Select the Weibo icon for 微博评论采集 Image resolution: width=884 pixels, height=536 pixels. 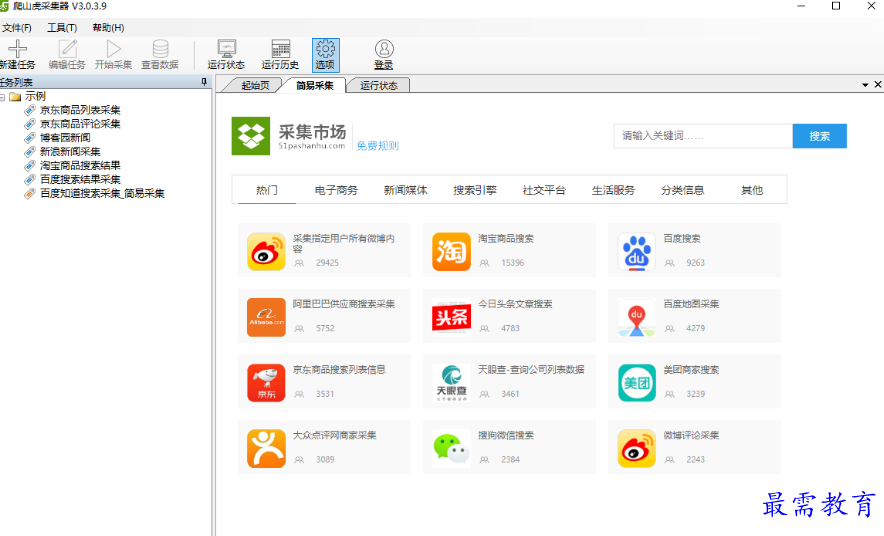637,449
